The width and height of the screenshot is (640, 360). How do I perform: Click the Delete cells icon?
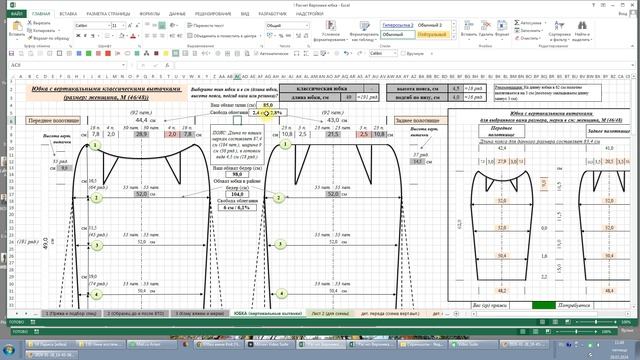pos(486,26)
